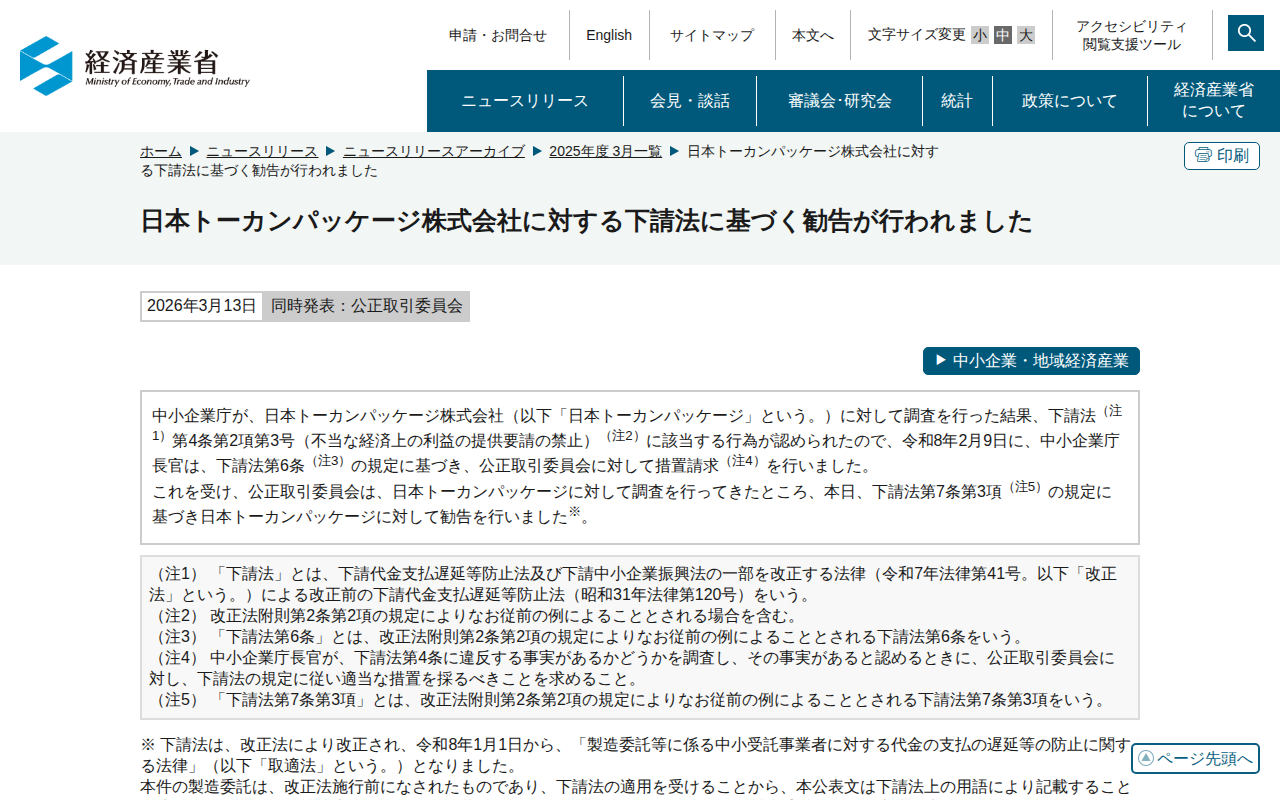Open サイトマップ link
Image resolution: width=1280 pixels, height=800 pixels.
click(712, 35)
